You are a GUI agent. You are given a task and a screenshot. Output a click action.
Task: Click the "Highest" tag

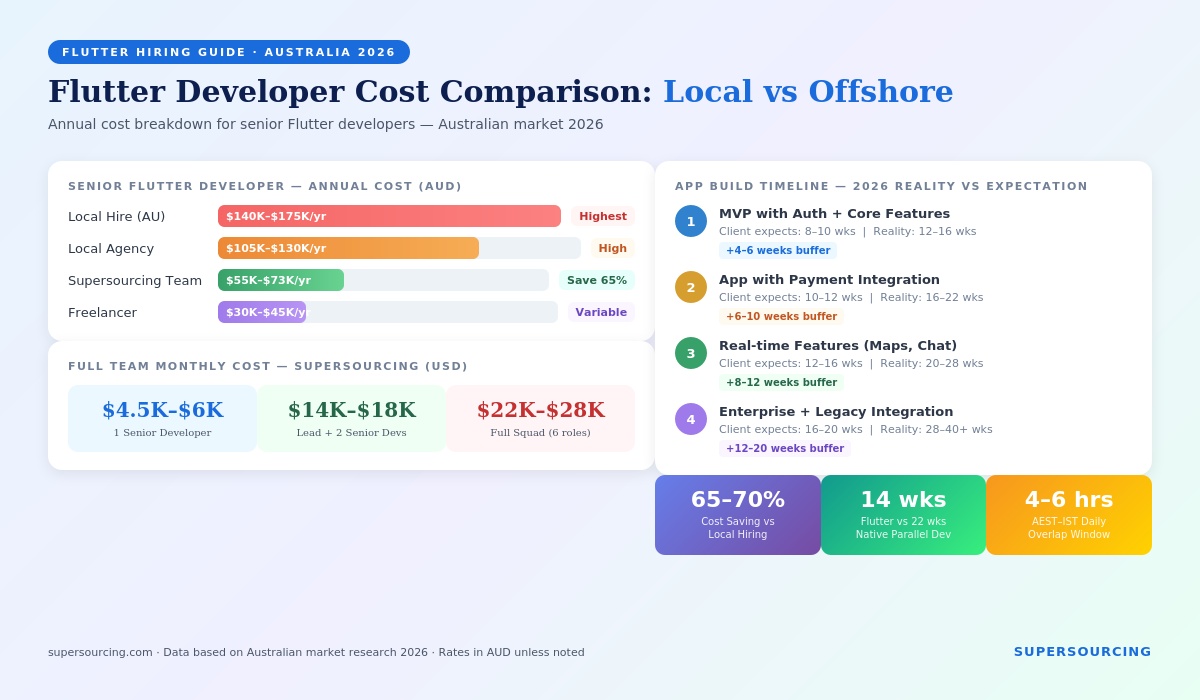603,216
